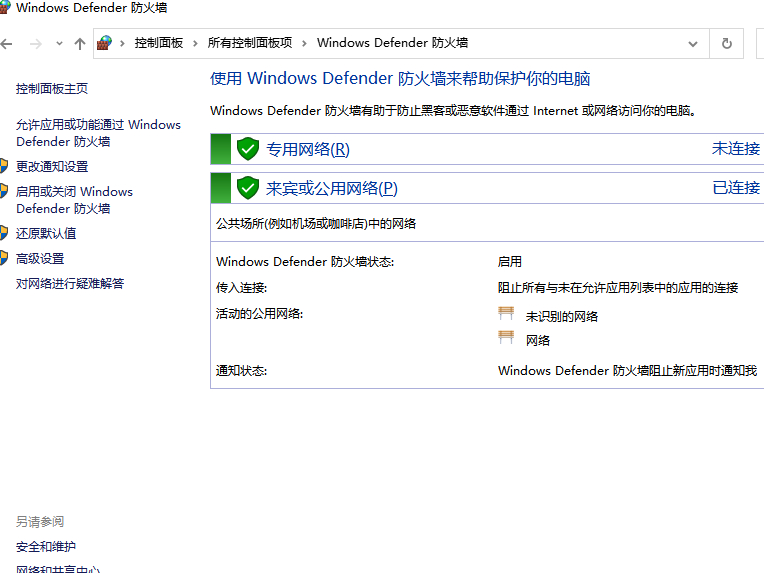Open 高级设置 link
This screenshot has height=573, width=764.
point(40,259)
